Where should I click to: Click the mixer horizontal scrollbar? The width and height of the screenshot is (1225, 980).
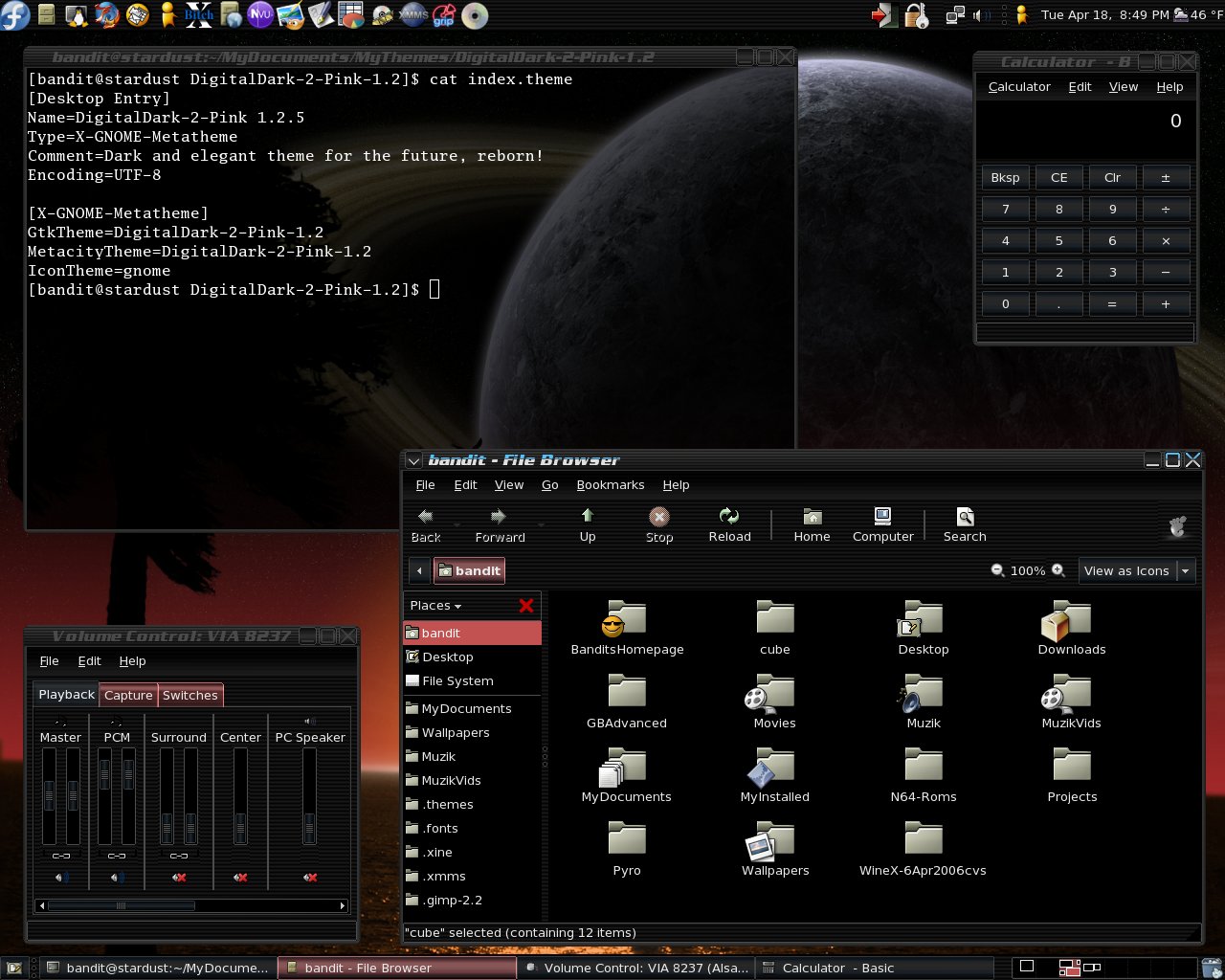point(191,905)
